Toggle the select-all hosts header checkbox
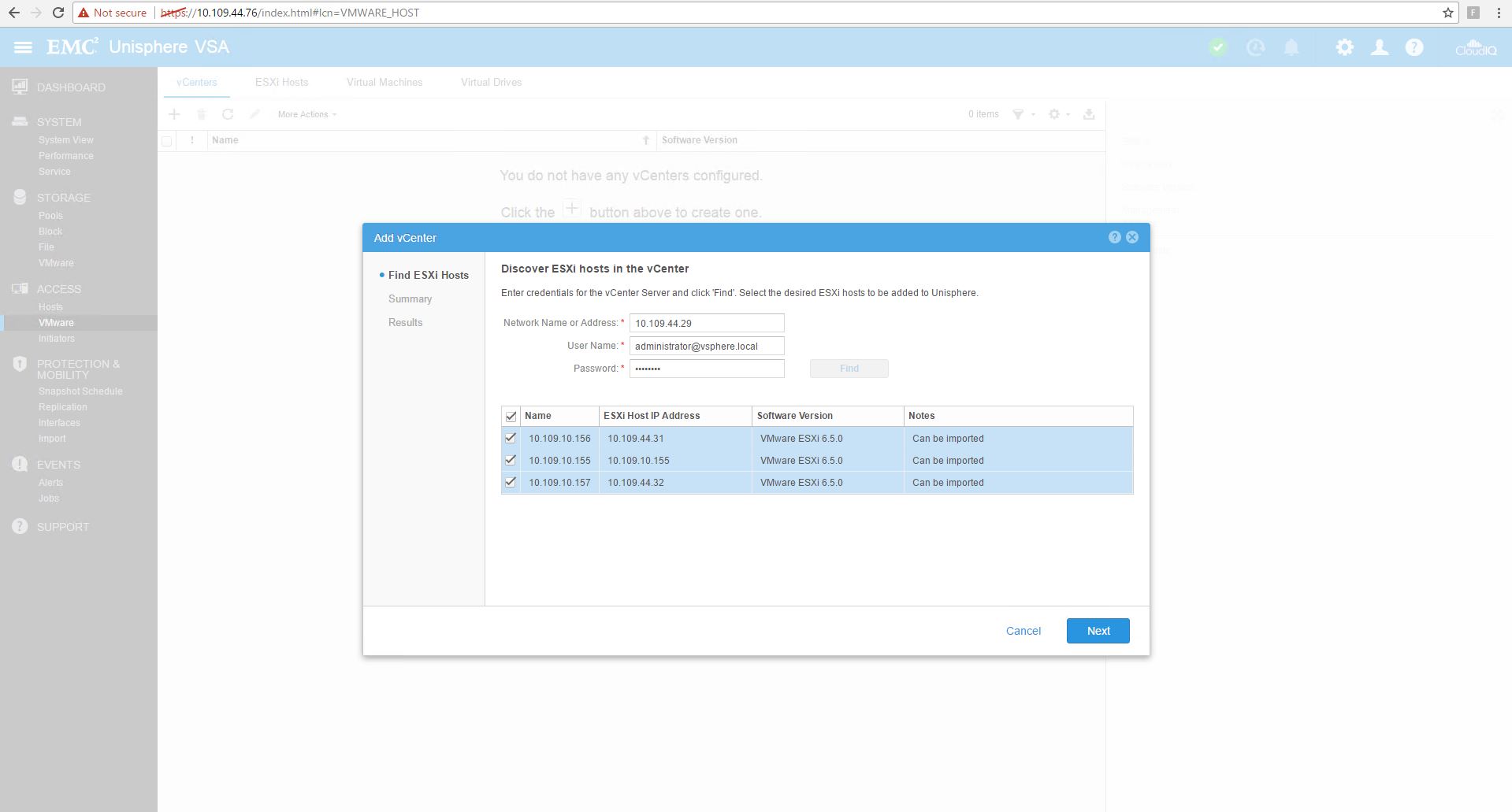Screen dimensions: 1512x812 pyautogui.click(x=511, y=416)
